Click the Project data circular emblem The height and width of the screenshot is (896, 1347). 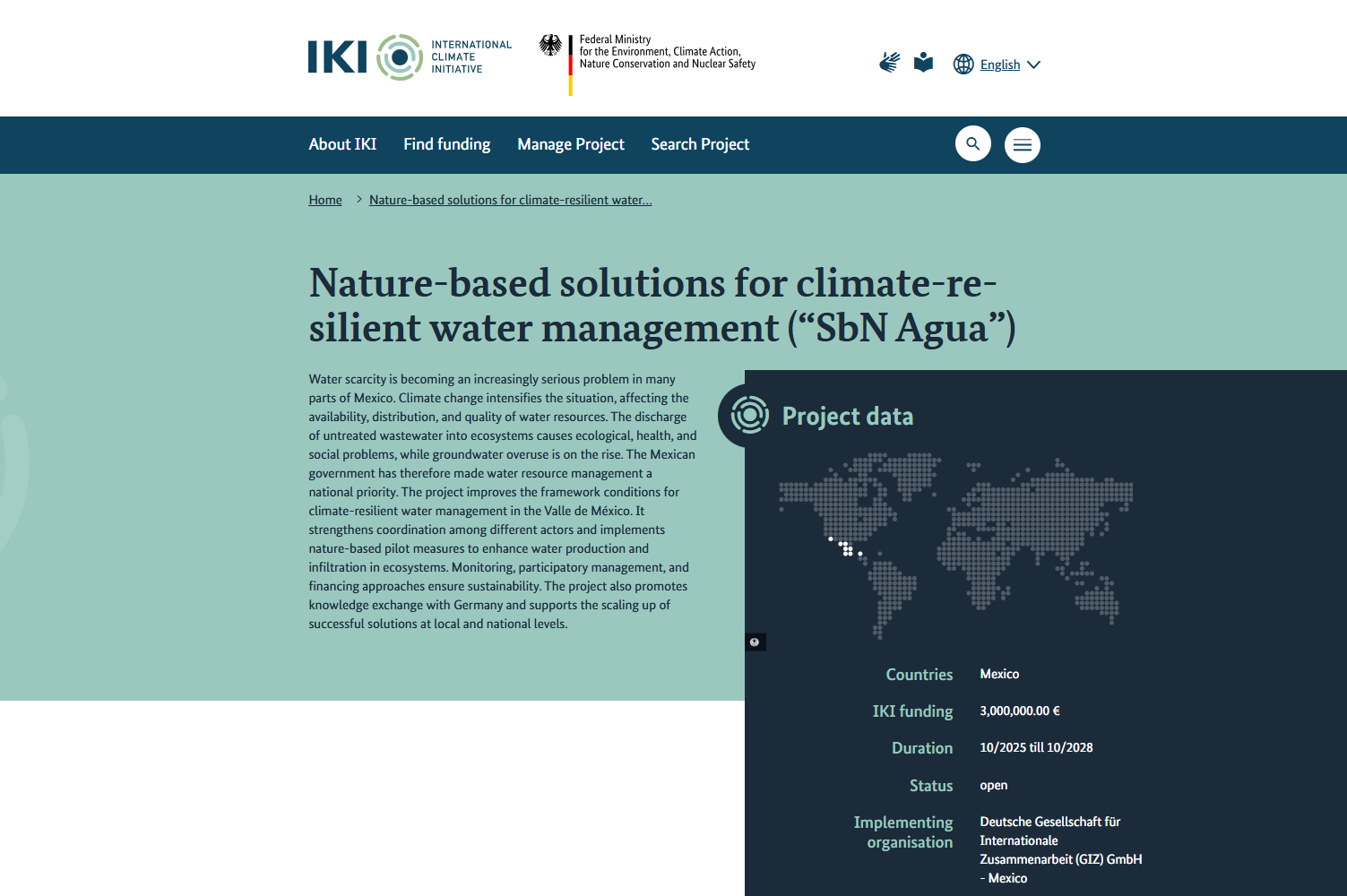[x=750, y=416]
